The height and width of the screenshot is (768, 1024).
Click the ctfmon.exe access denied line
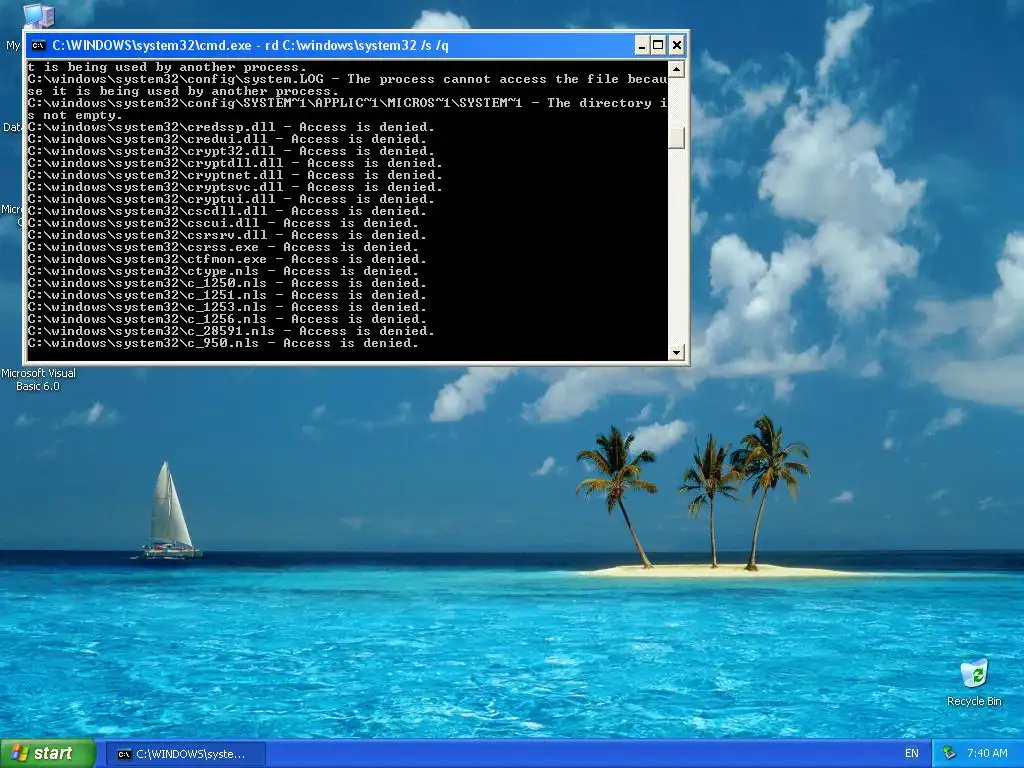[x=227, y=259]
